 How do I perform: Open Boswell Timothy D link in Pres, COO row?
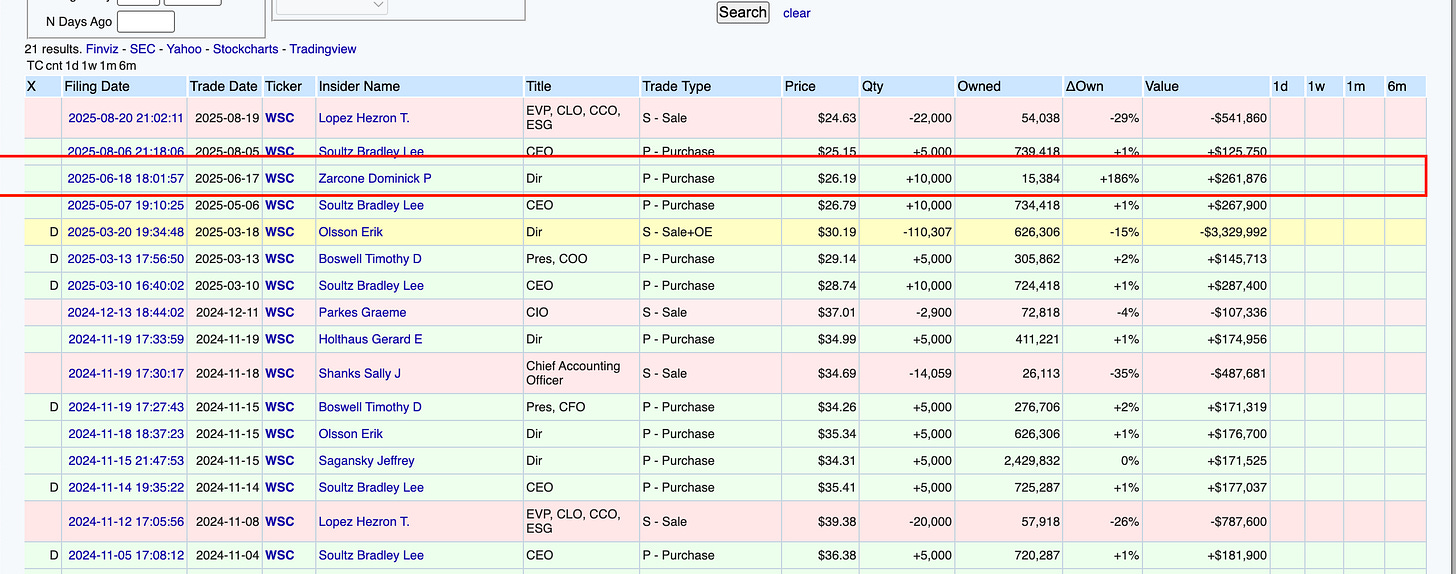click(371, 259)
